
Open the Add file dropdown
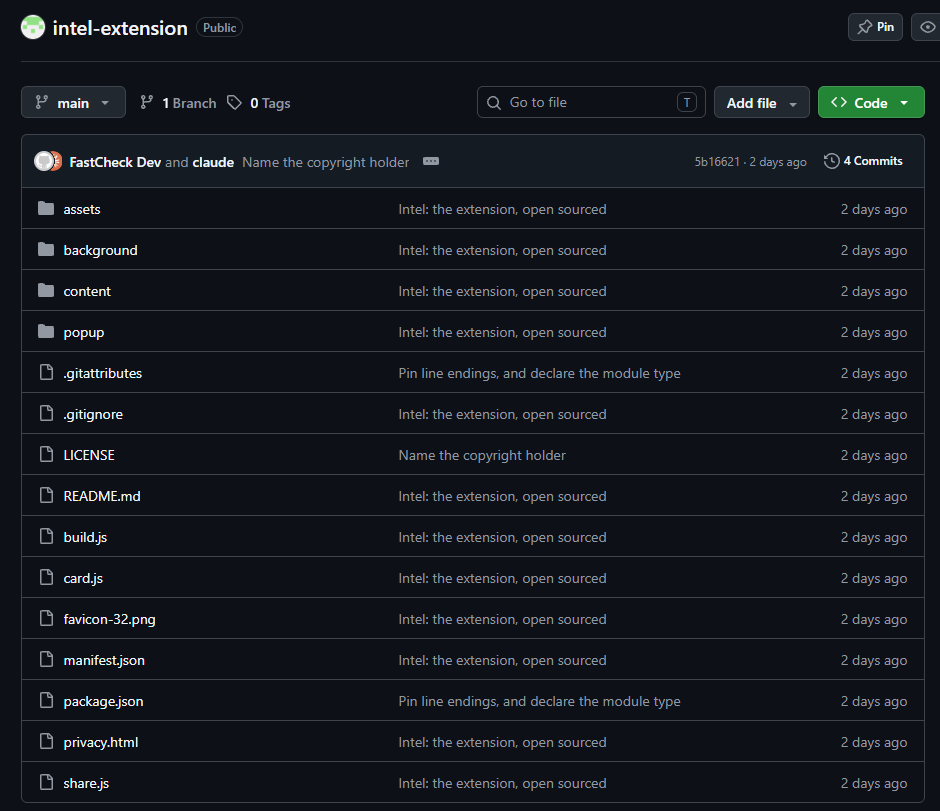tap(761, 102)
